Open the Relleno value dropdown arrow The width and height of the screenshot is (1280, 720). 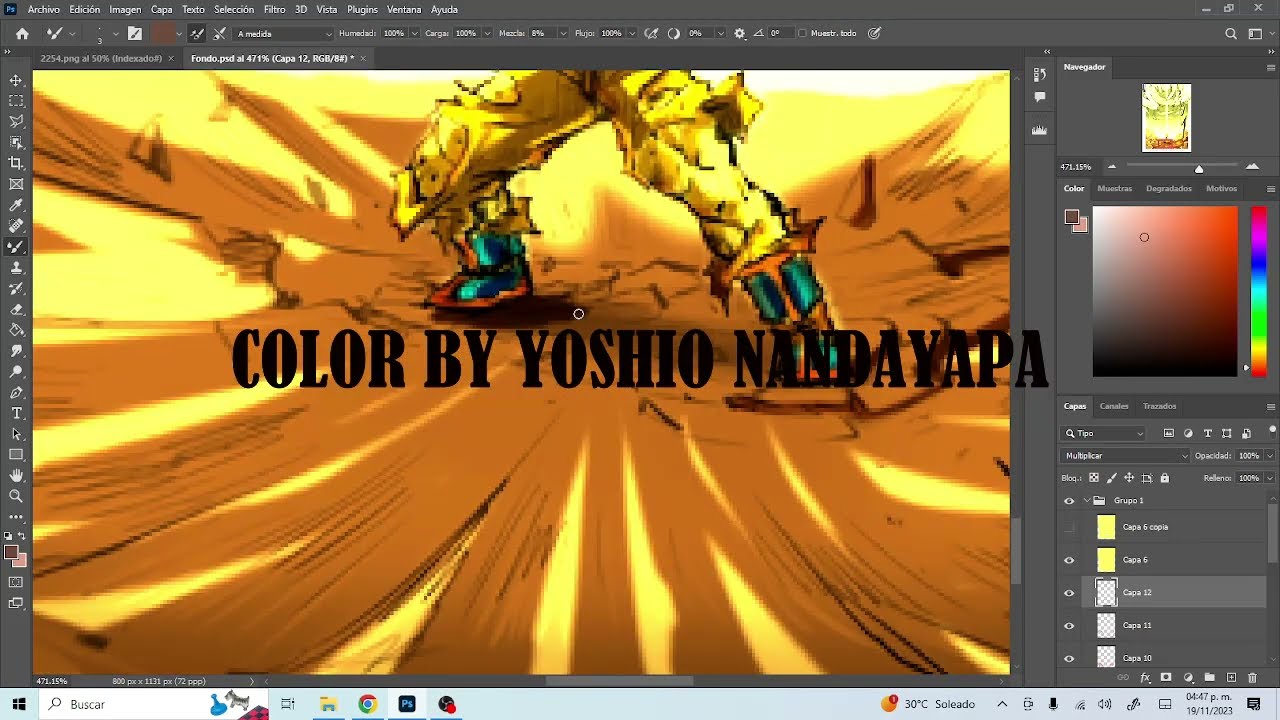click(x=1270, y=478)
